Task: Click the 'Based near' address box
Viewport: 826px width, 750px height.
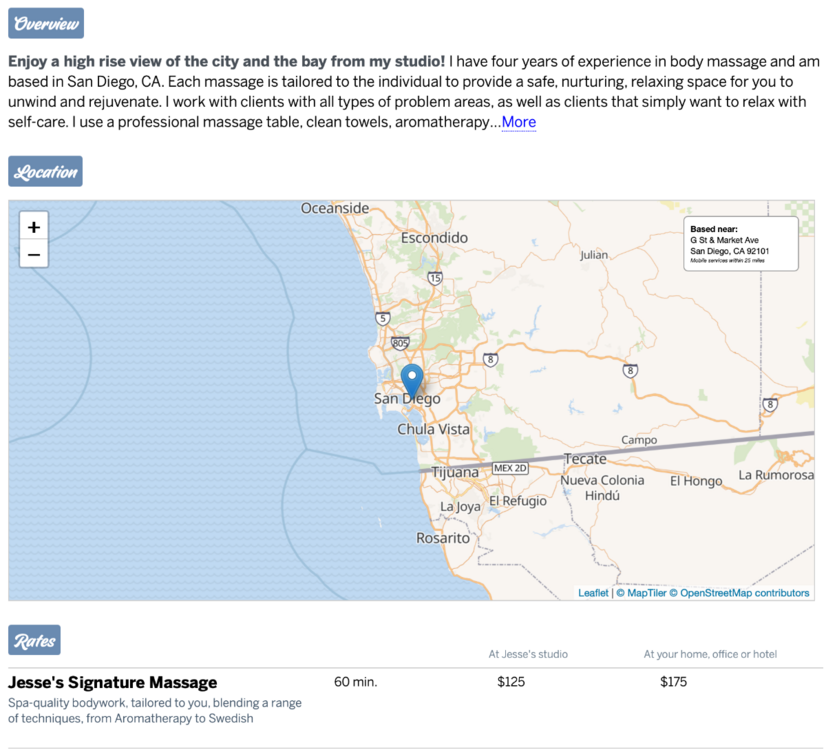Action: [740, 243]
